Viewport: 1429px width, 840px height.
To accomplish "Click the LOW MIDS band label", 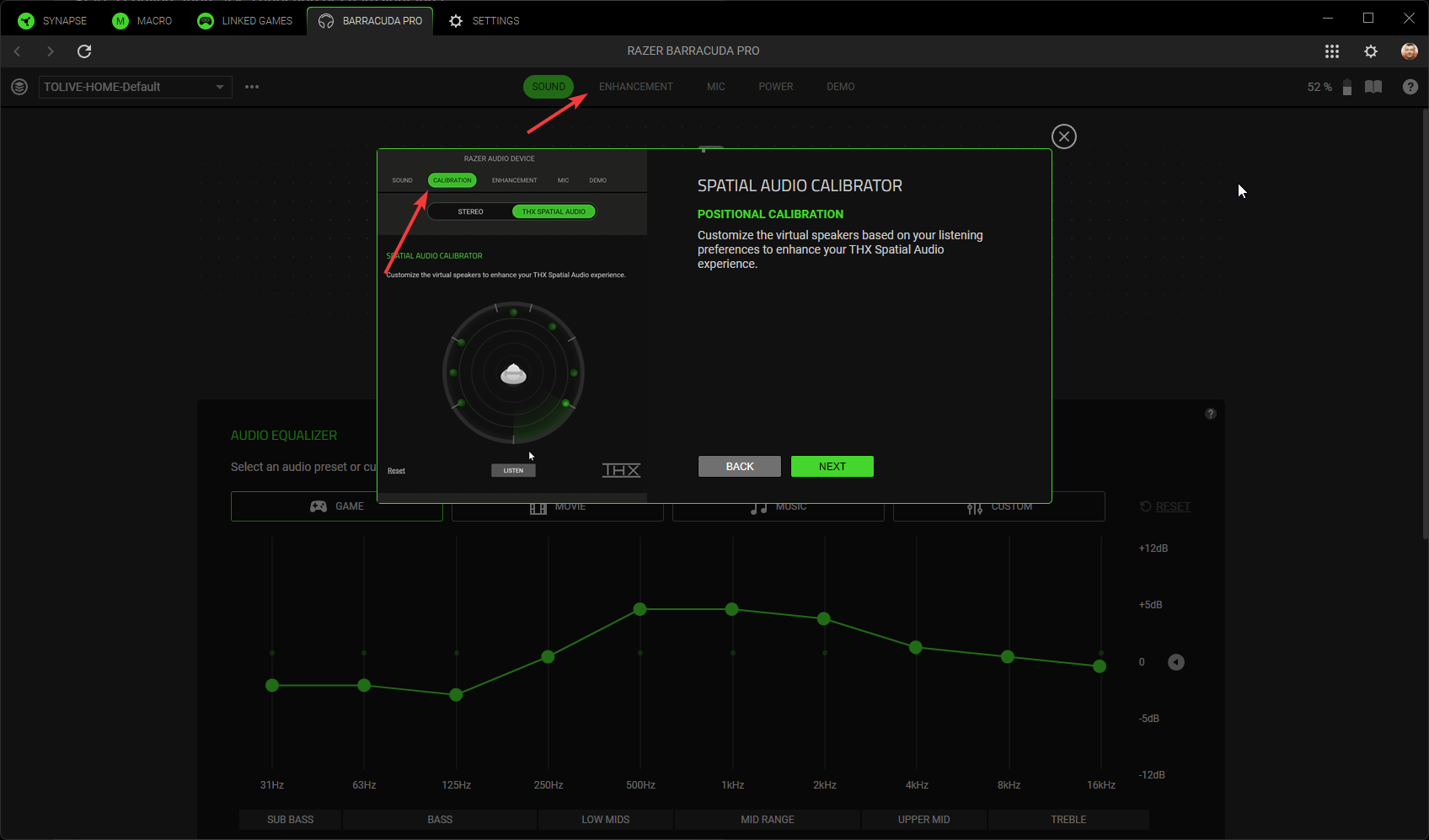I will (x=606, y=820).
